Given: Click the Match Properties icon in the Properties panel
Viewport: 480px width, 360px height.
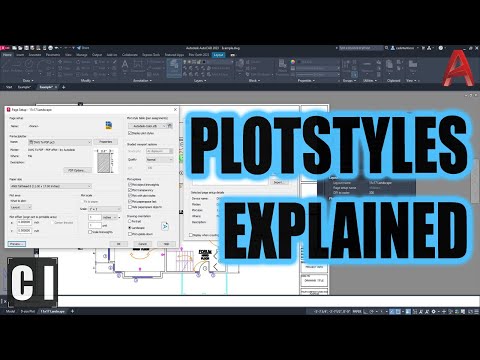Looking at the screenshot, I should 282,66.
